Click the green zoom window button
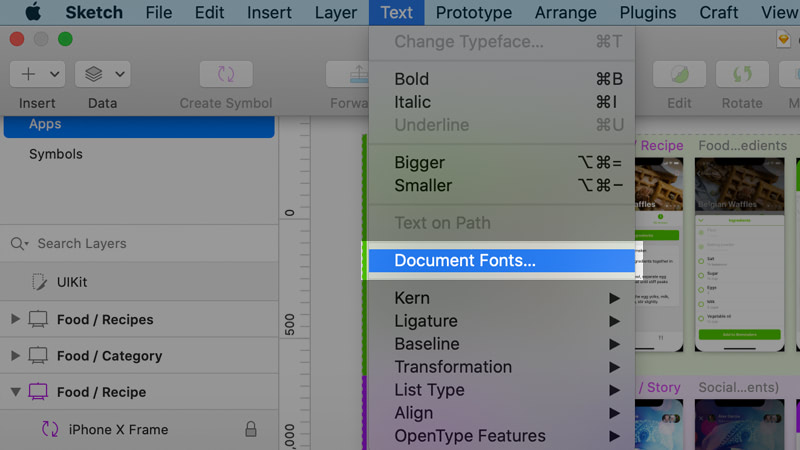This screenshot has height=450, width=800. tap(65, 39)
